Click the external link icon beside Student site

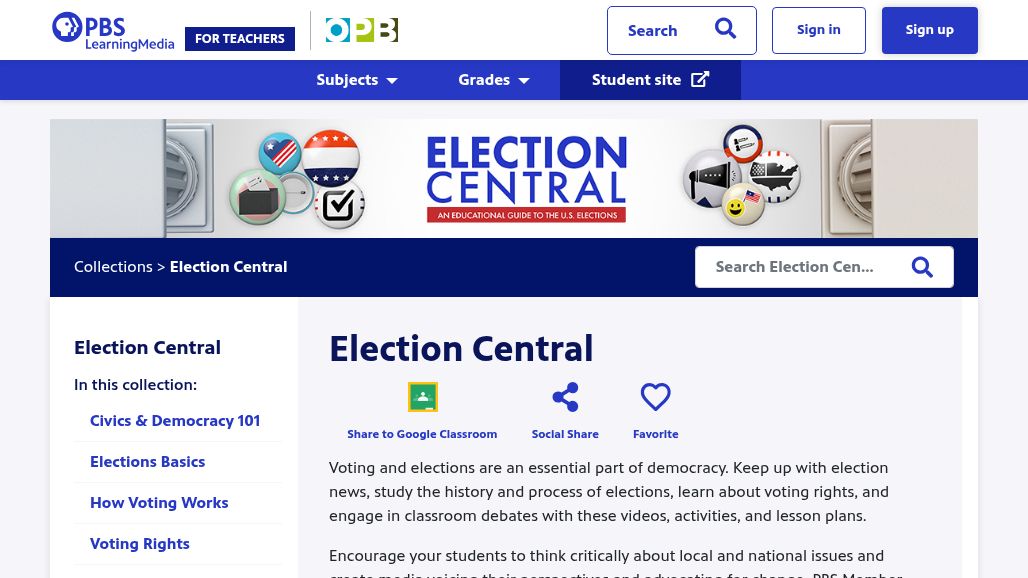700,79
